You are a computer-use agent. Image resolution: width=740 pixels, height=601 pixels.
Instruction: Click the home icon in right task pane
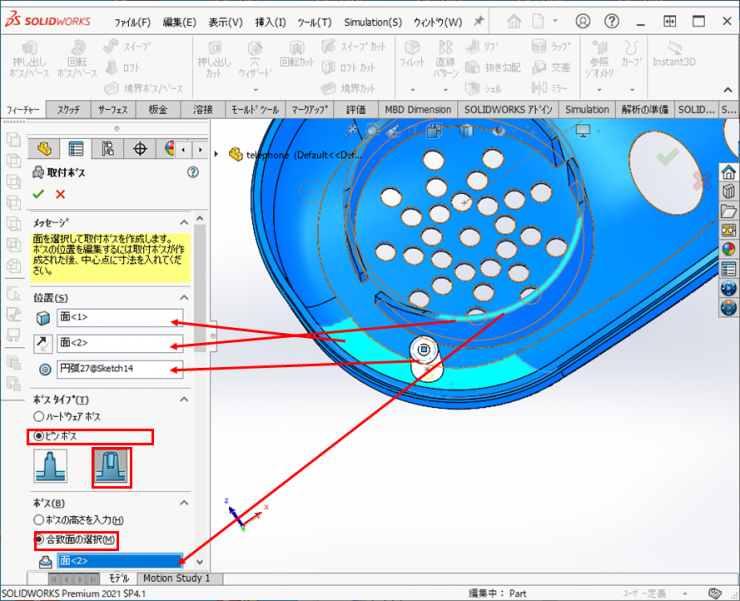[x=728, y=172]
